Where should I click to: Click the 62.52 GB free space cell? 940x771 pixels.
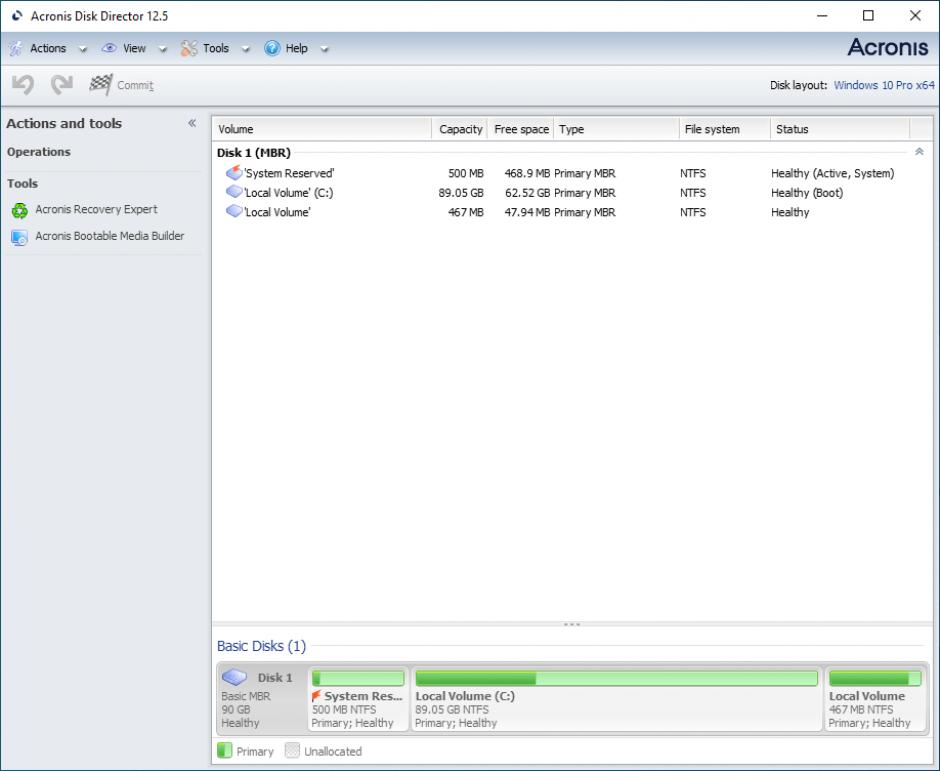[x=527, y=192]
